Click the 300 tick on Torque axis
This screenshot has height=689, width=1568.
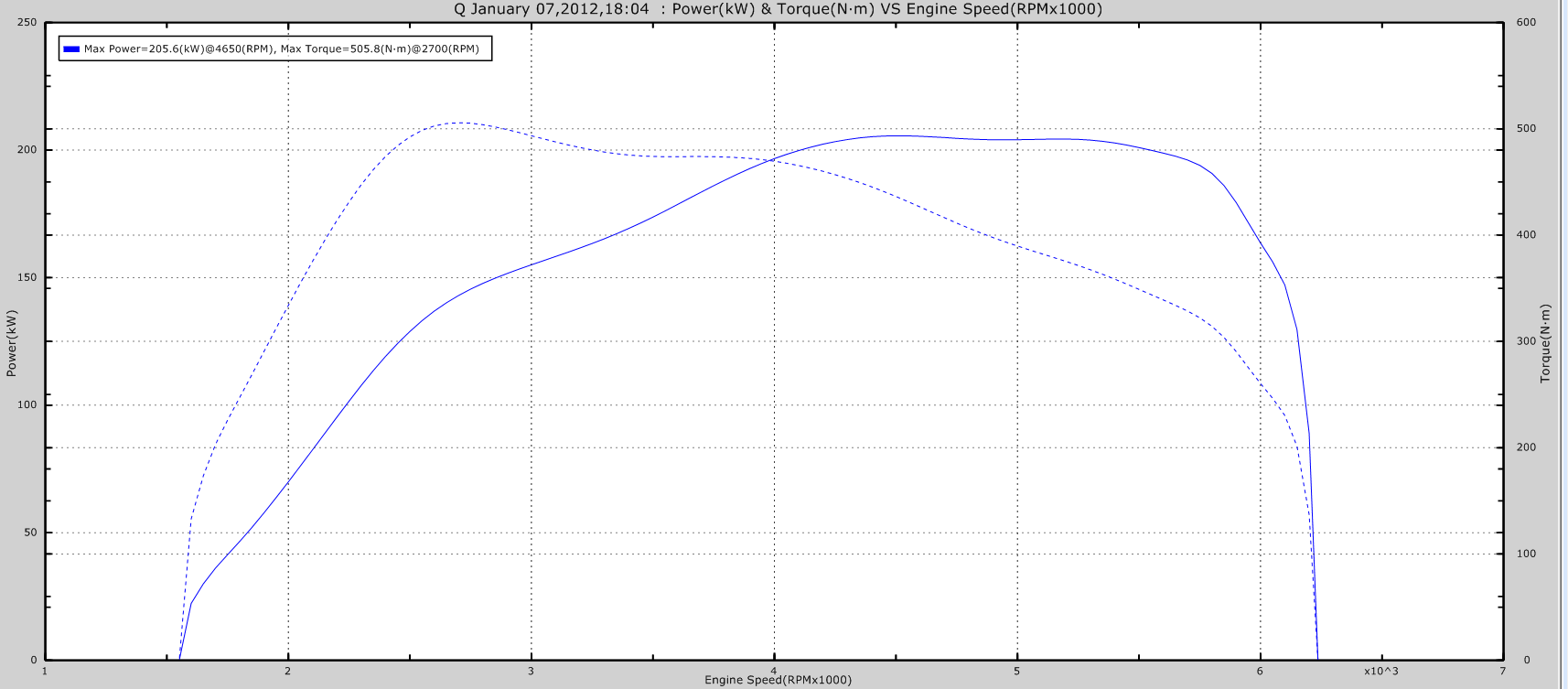pos(1526,341)
